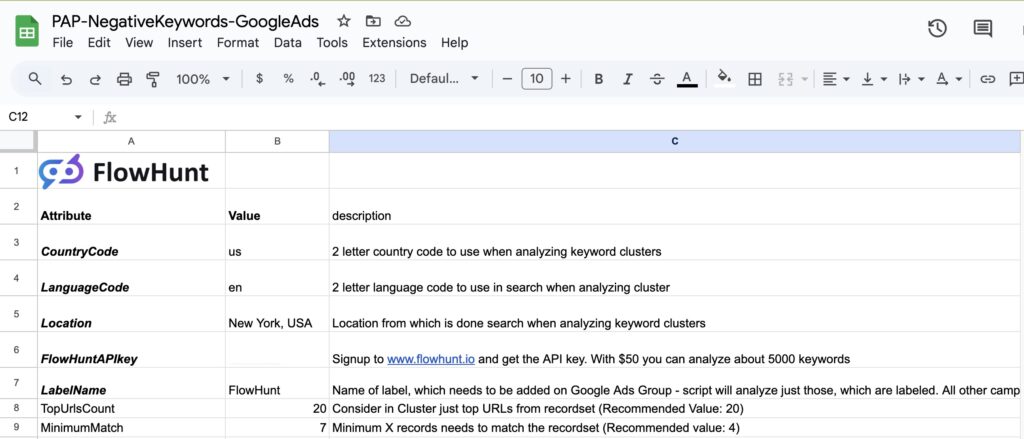Select the 'MinimumMatch' cell

(131, 428)
